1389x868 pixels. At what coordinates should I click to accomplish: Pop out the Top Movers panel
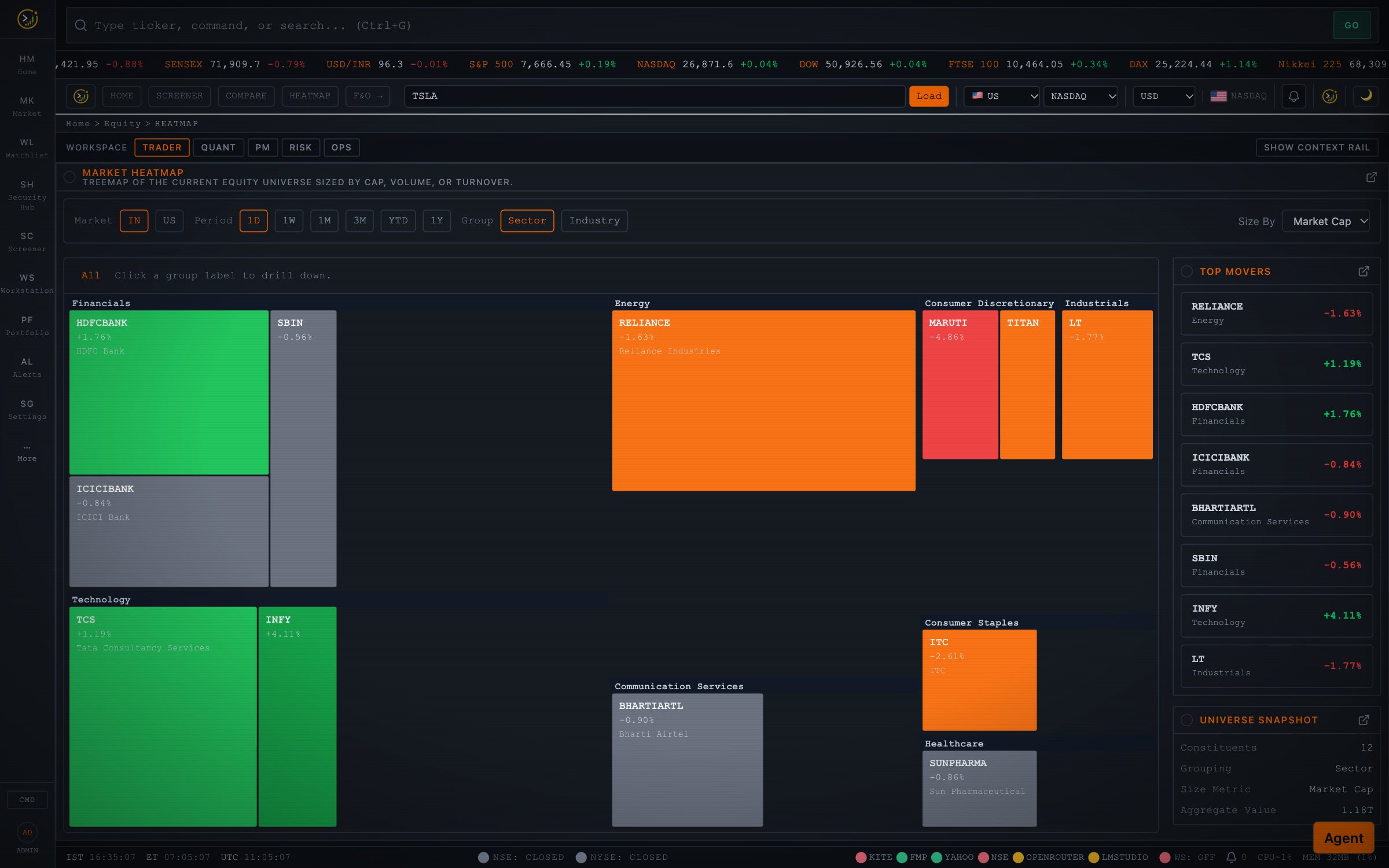point(1364,271)
